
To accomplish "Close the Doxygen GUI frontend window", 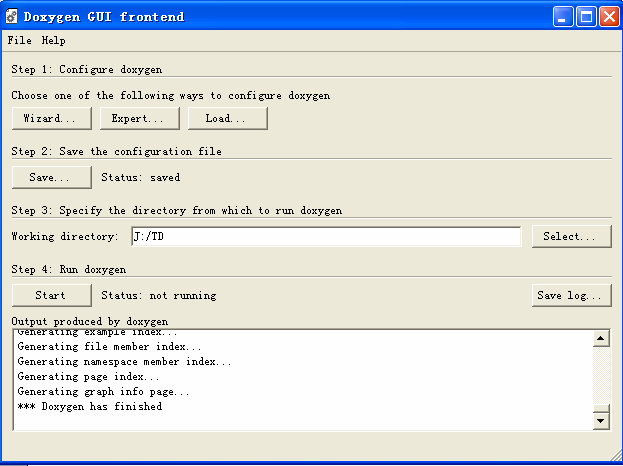I will point(609,17).
